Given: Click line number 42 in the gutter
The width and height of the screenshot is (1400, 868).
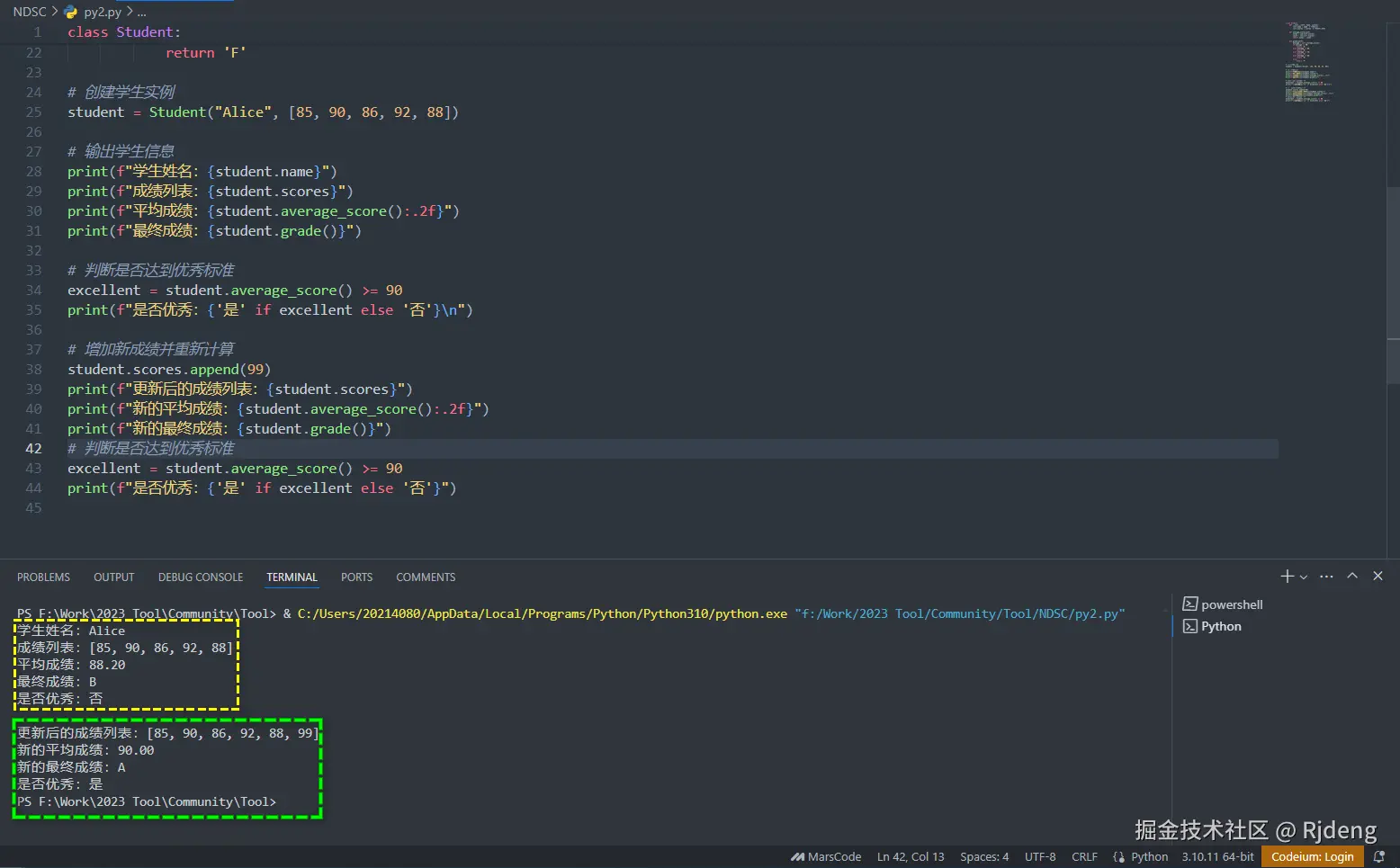Looking at the screenshot, I should [x=33, y=448].
